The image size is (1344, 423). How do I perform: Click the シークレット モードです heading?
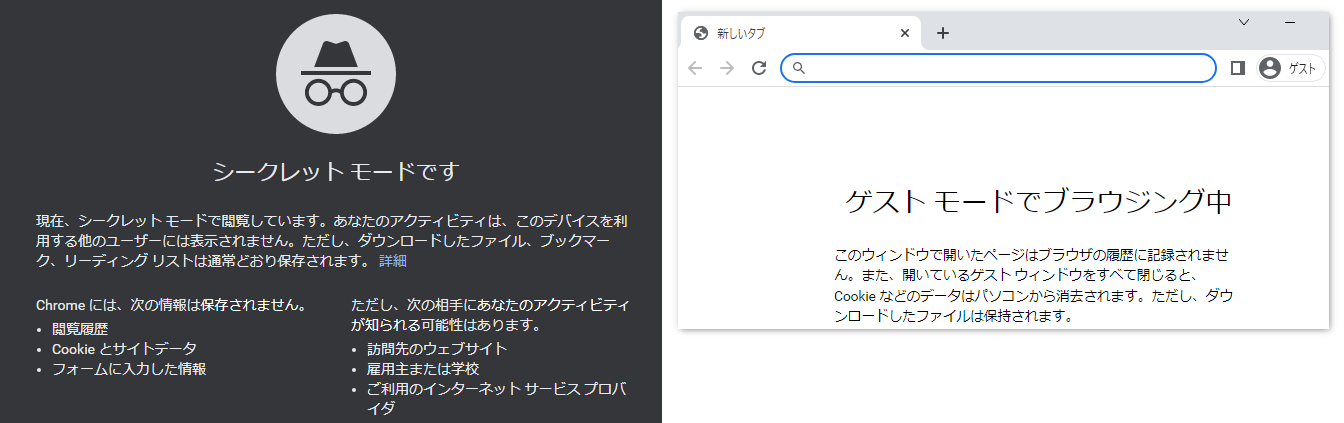pyautogui.click(x=335, y=172)
